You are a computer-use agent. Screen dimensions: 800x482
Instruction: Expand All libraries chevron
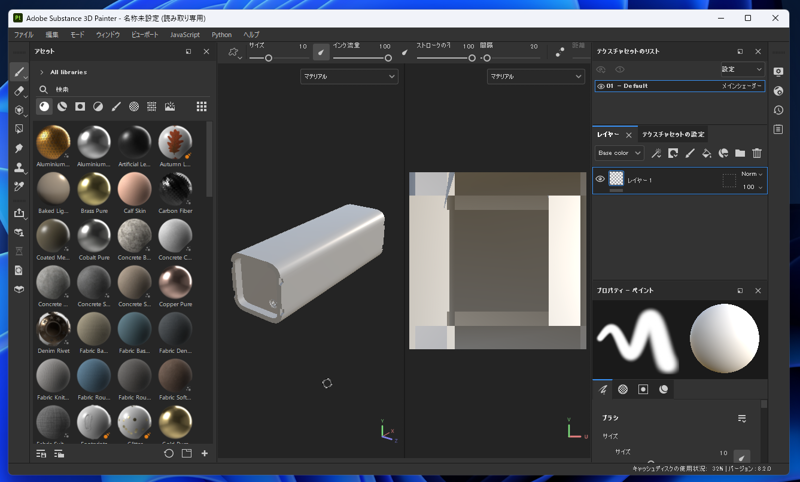42,72
